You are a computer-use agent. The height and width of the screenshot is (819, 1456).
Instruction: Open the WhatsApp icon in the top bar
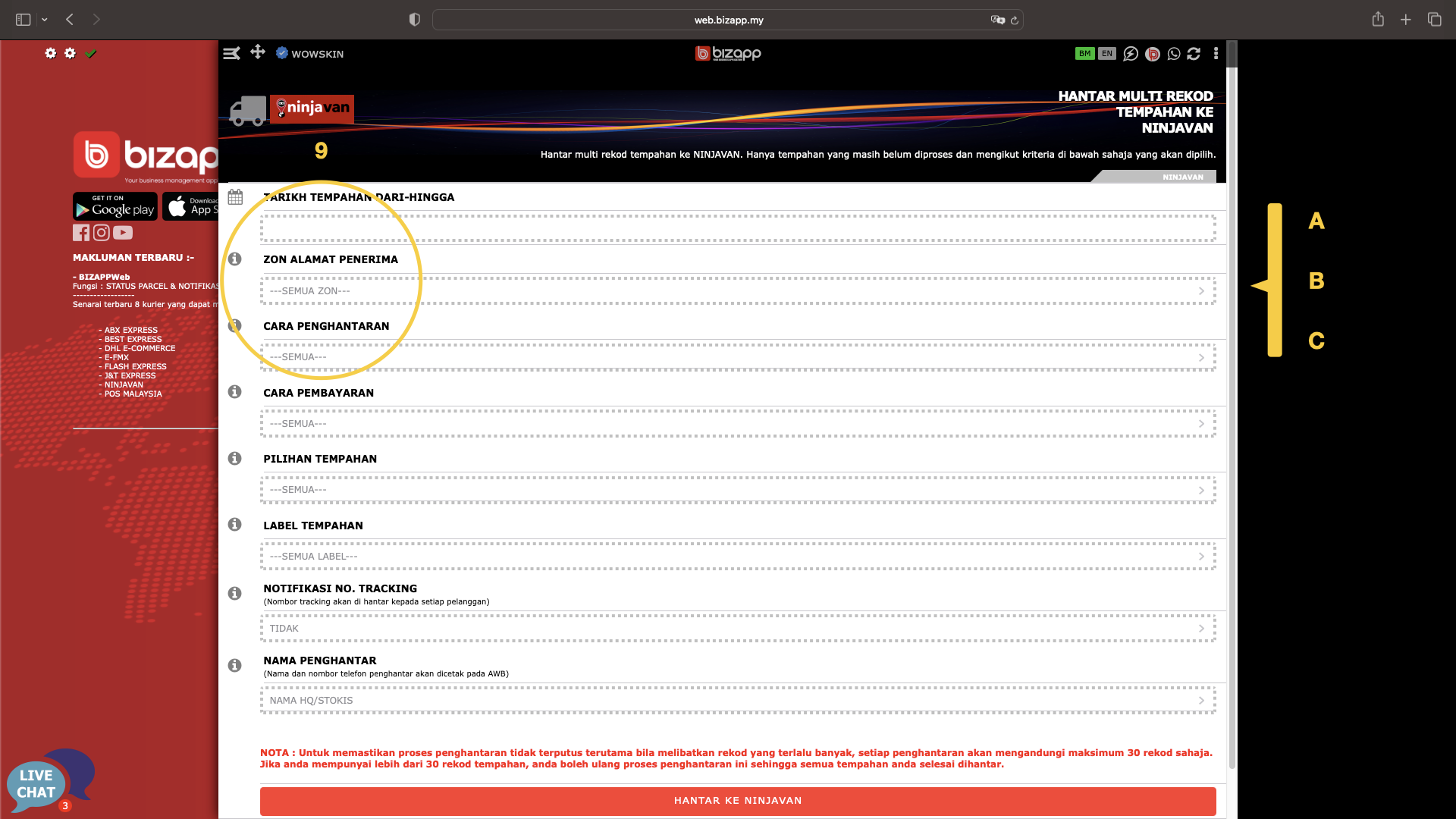coord(1174,54)
